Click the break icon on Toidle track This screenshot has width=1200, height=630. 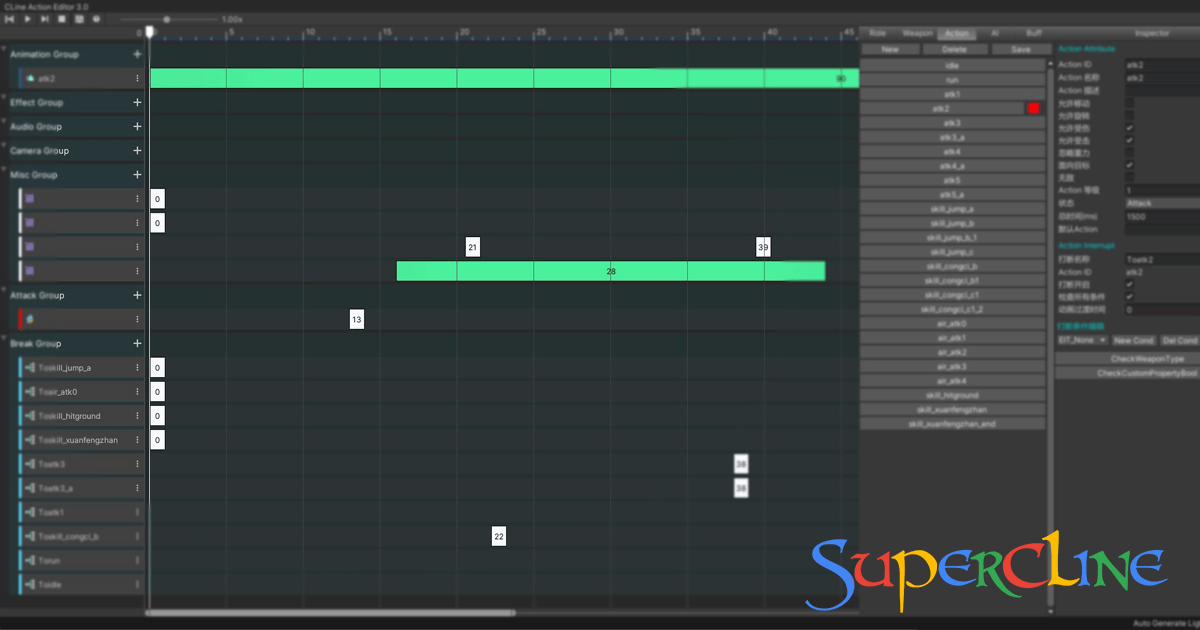[30, 585]
